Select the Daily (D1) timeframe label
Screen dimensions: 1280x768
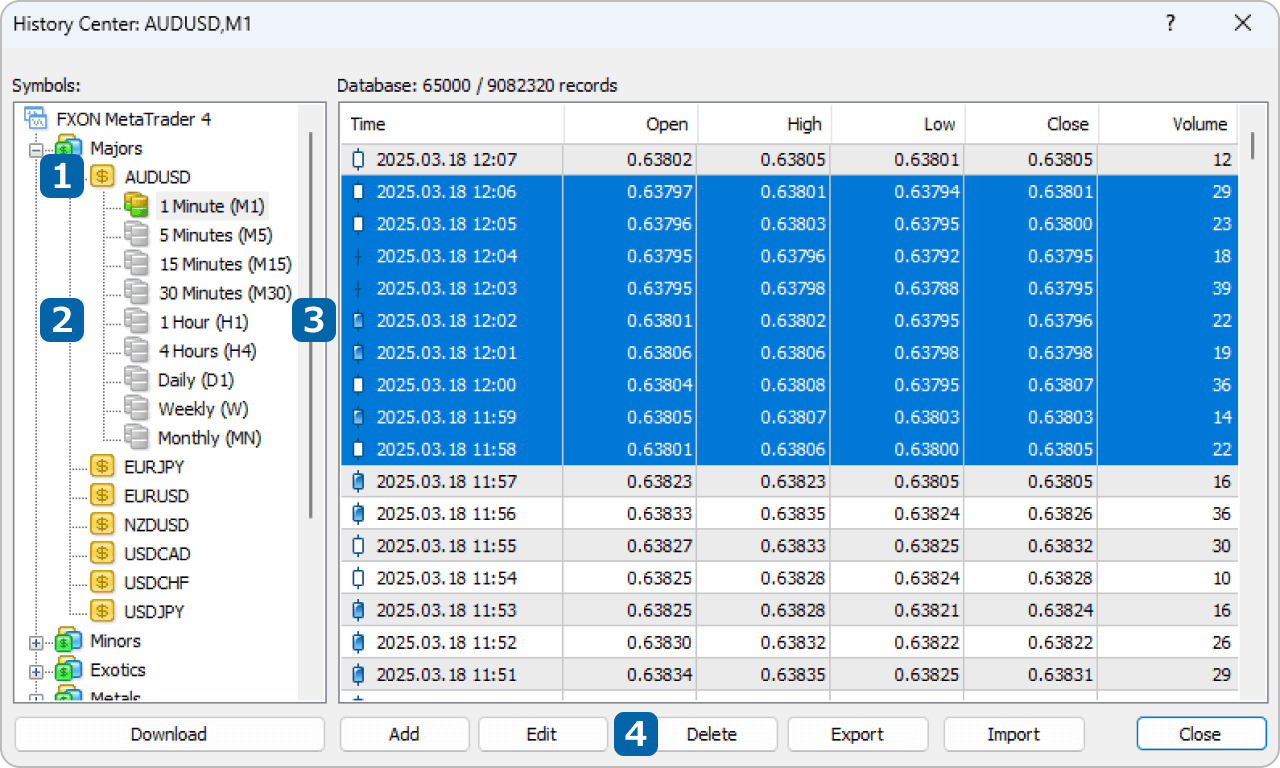(x=196, y=380)
